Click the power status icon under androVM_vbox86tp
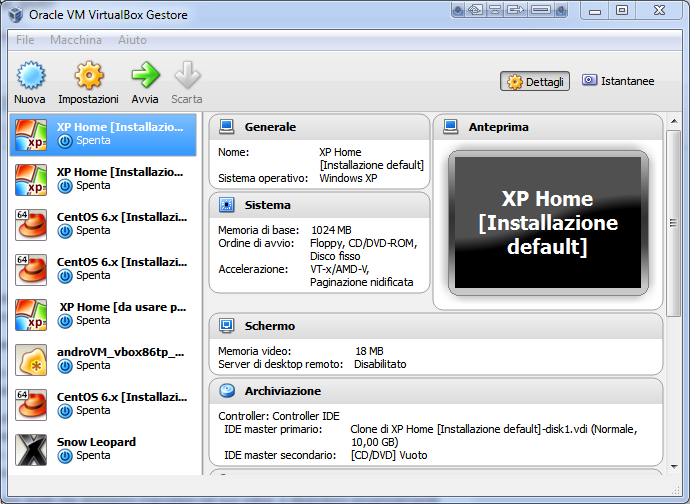 [65, 366]
